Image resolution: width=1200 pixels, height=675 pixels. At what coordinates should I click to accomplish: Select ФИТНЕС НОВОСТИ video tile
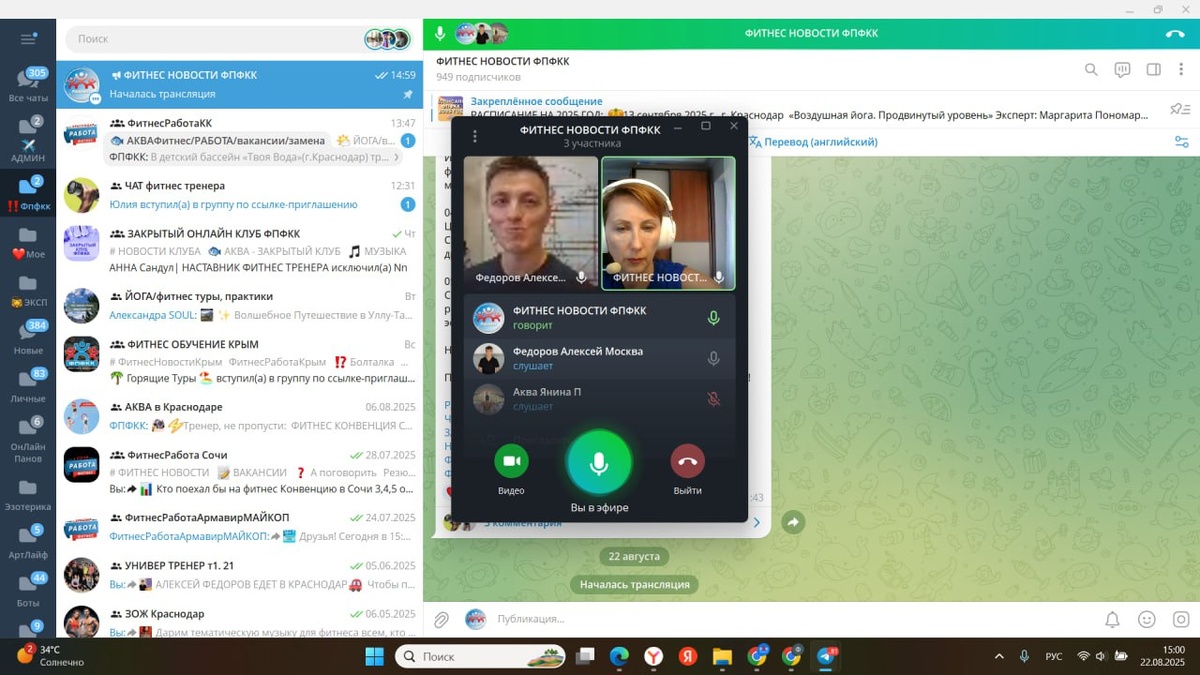(x=668, y=223)
